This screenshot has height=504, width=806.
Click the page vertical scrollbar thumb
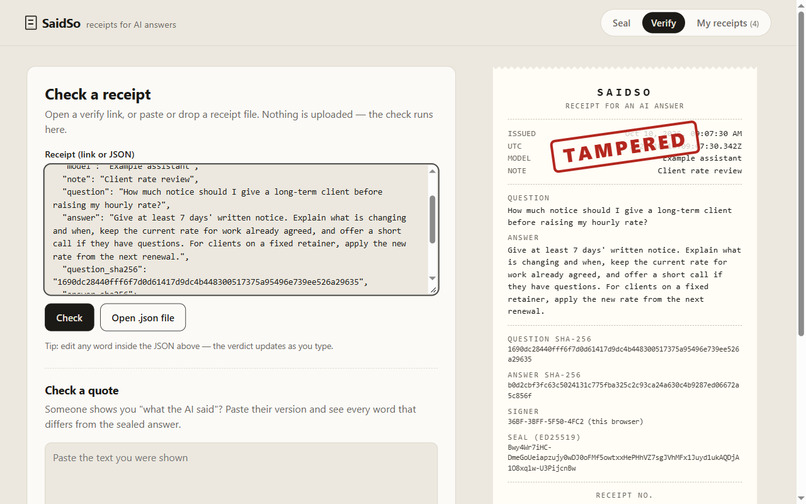[801, 173]
